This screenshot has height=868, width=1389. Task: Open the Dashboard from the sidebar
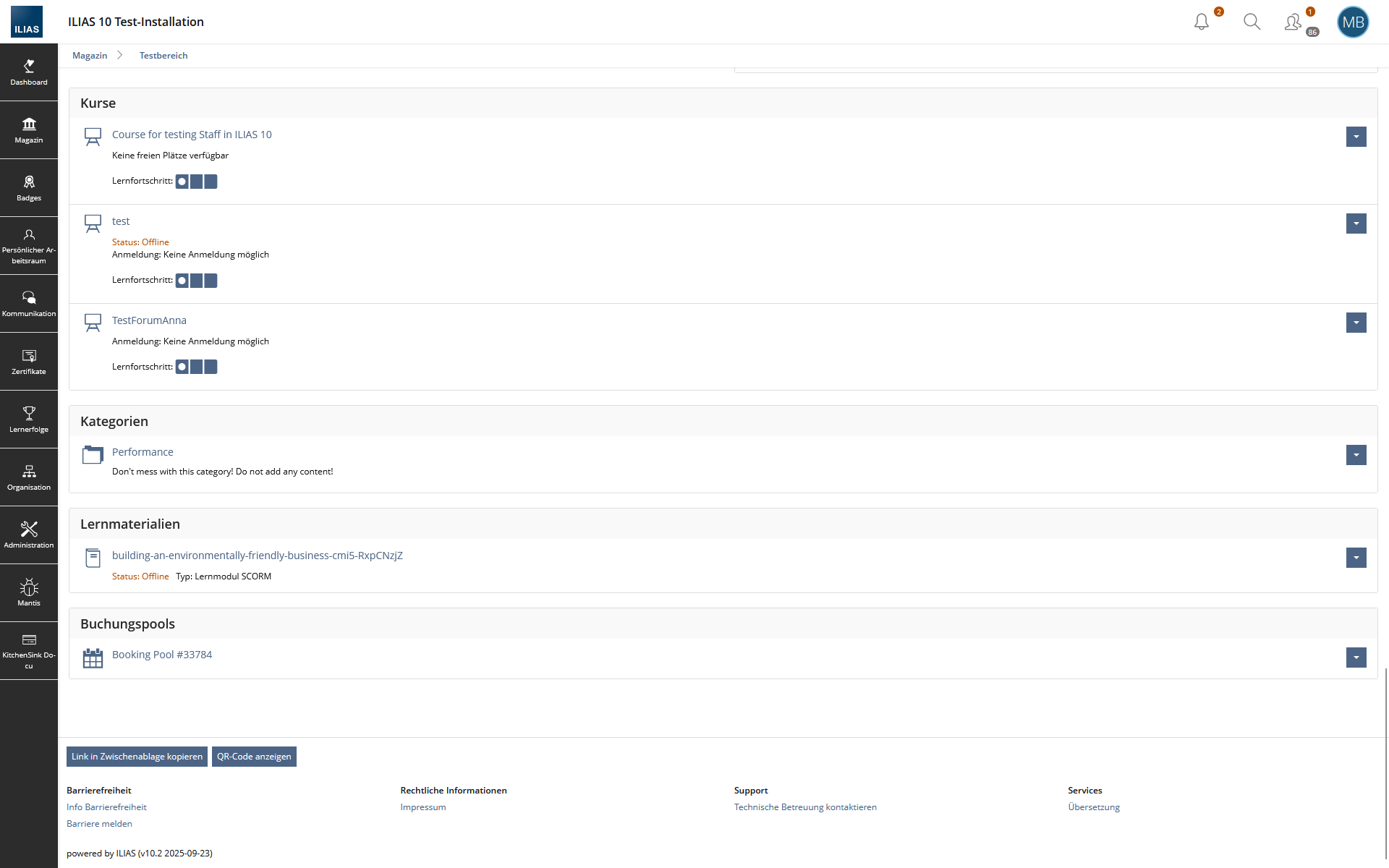click(x=29, y=72)
